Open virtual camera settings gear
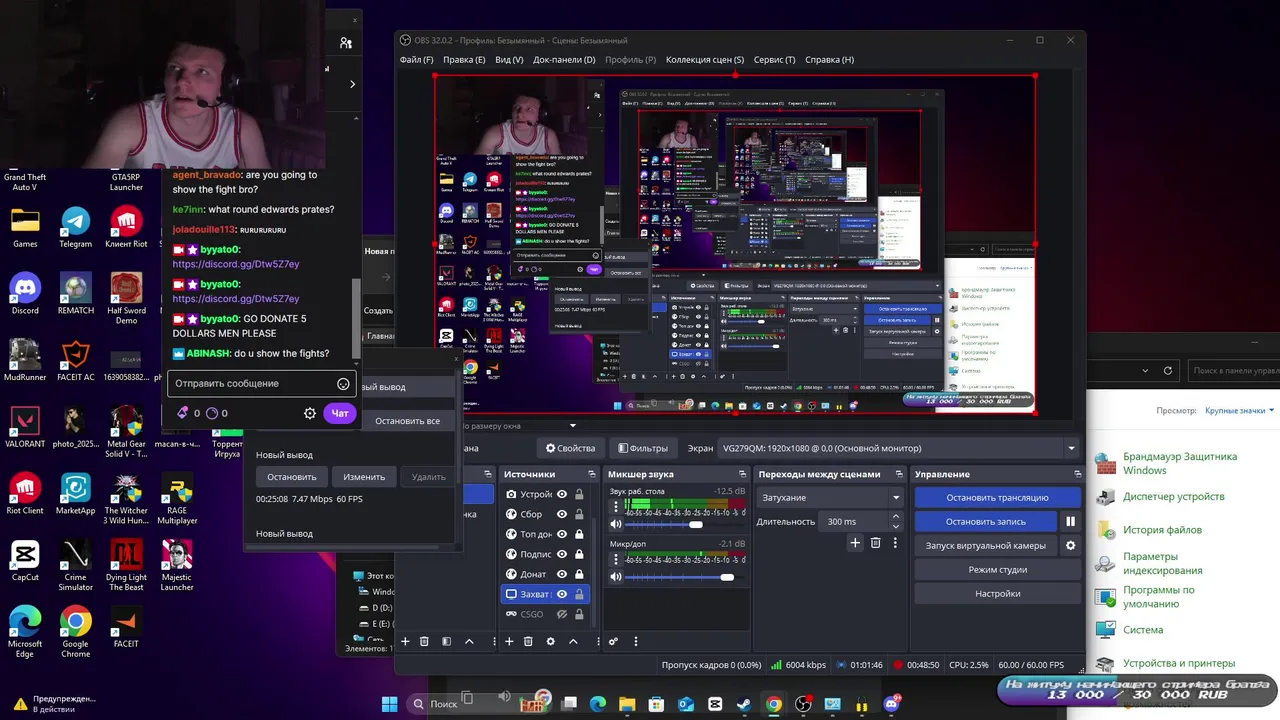1280x720 pixels. [1070, 545]
